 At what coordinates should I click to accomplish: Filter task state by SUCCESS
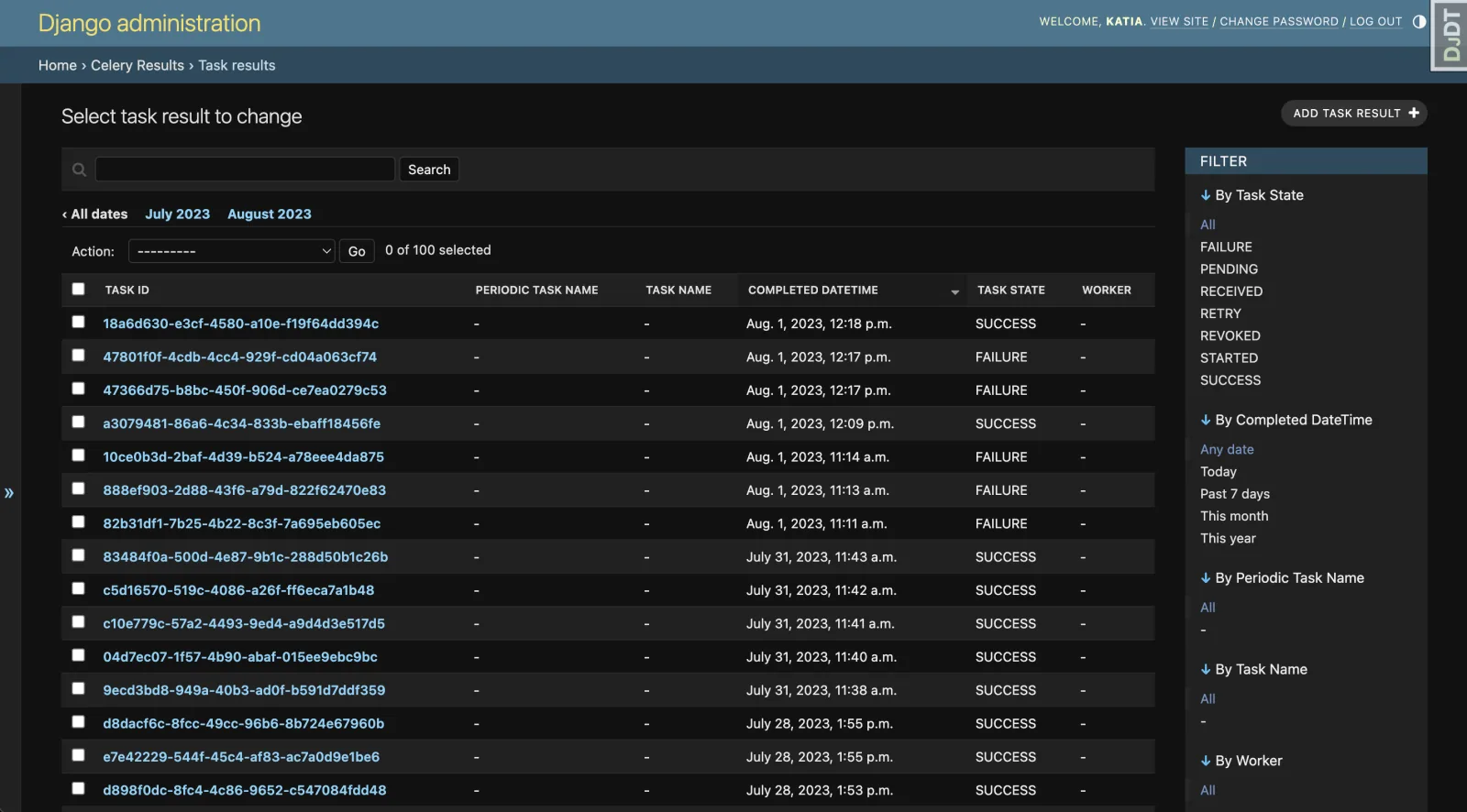(x=1230, y=380)
